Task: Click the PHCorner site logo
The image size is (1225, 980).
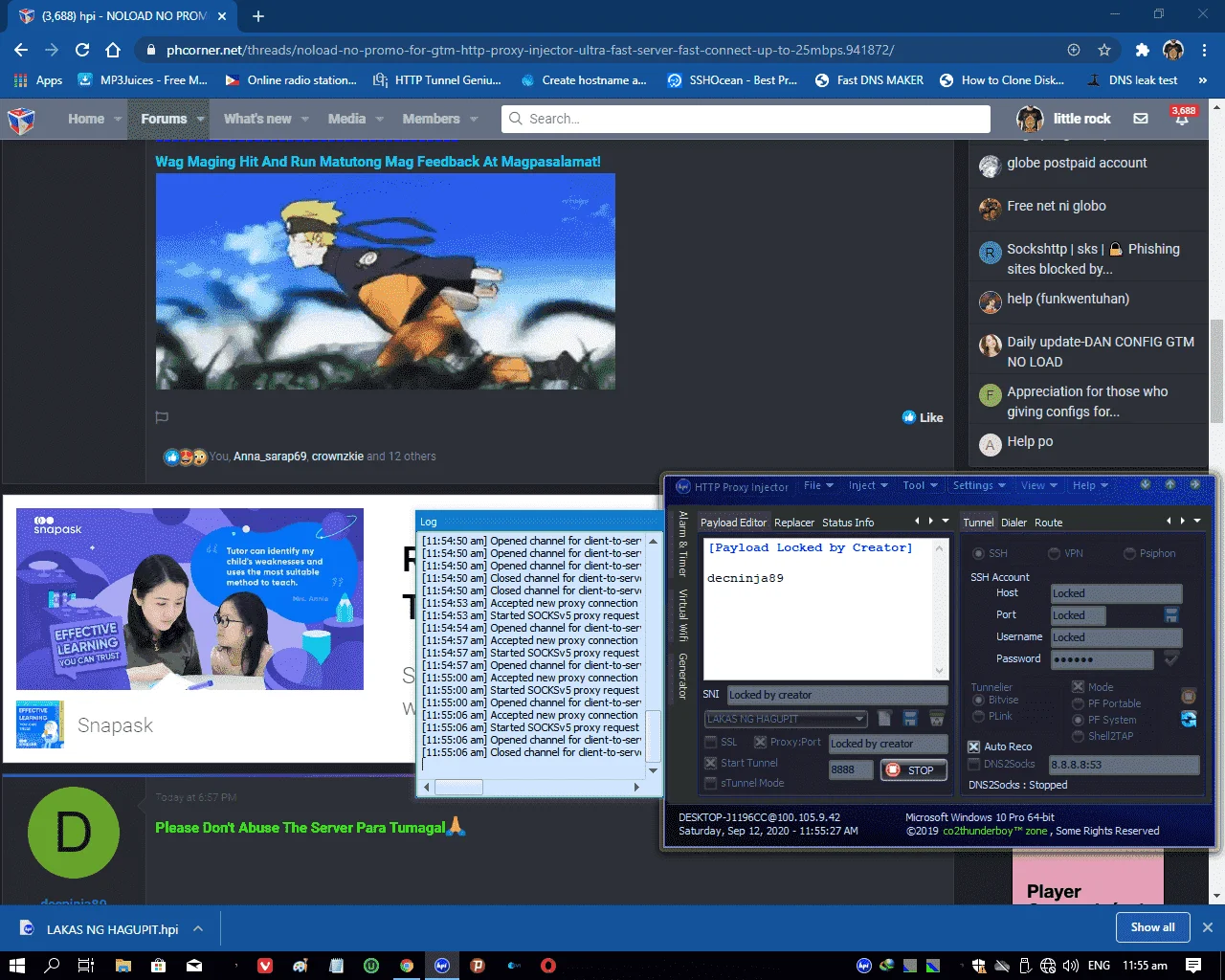Action: pyautogui.click(x=21, y=120)
